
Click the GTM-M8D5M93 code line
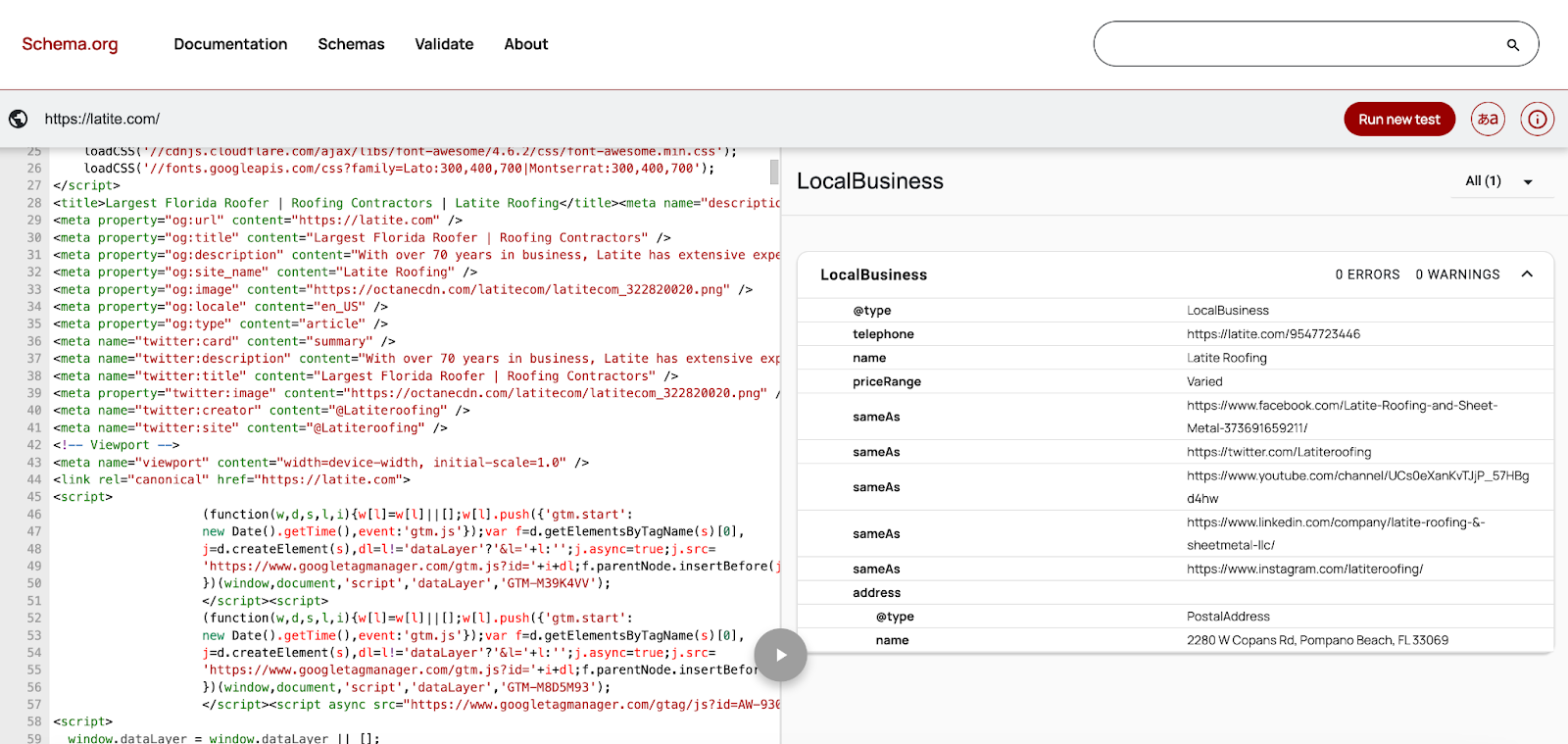pos(407,687)
